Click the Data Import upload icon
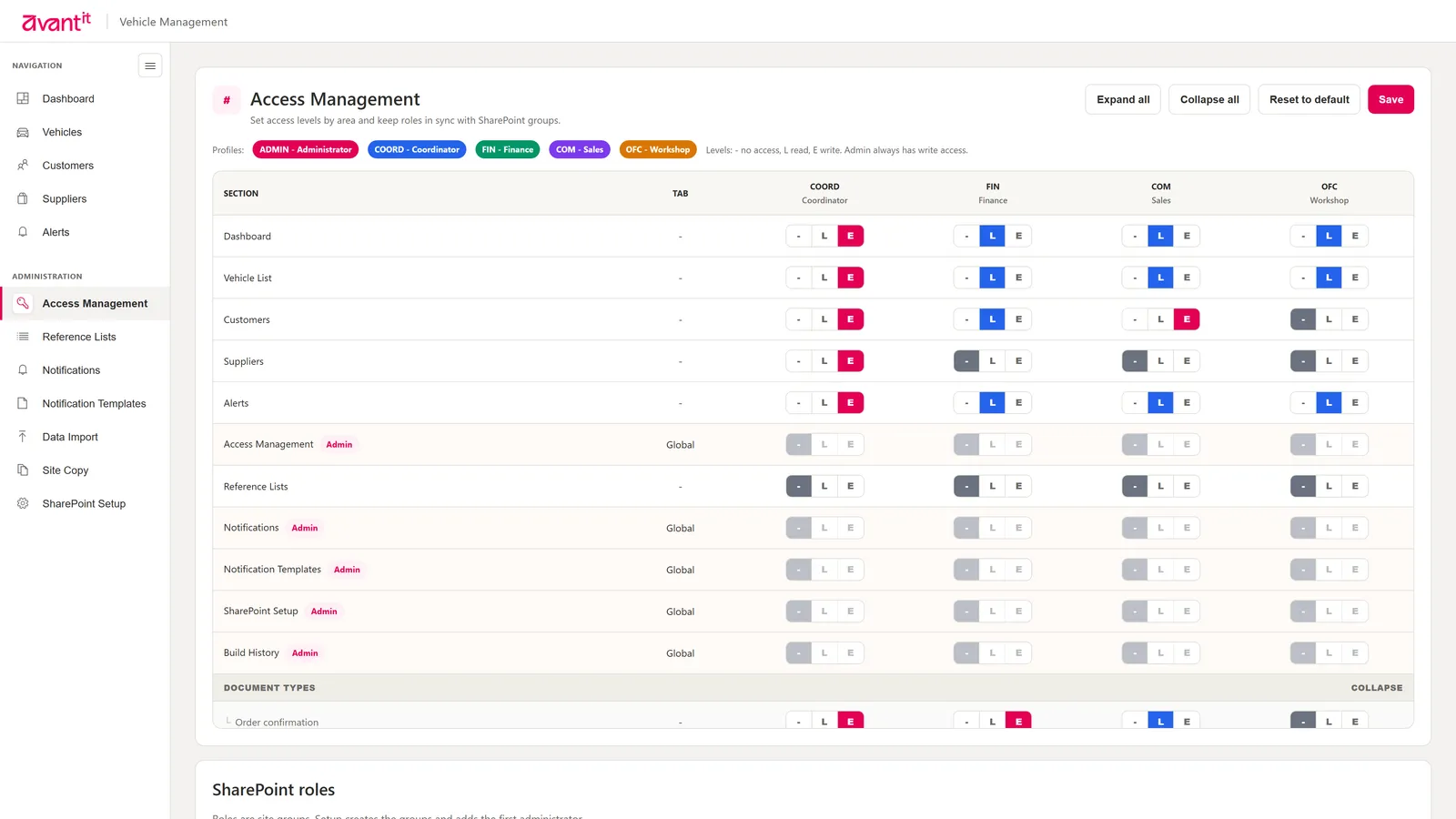Image resolution: width=1456 pixels, height=819 pixels. 23,437
